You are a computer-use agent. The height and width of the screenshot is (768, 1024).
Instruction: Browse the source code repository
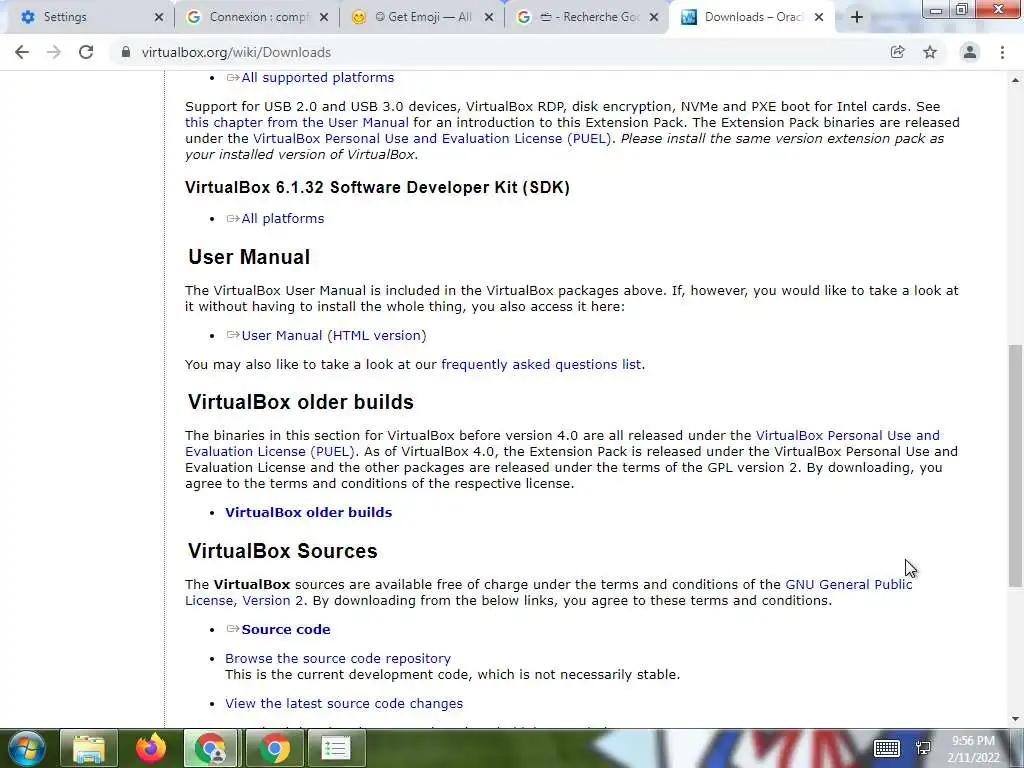point(338,658)
